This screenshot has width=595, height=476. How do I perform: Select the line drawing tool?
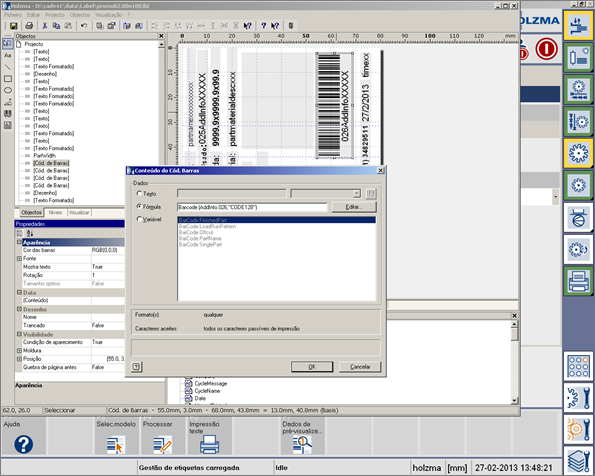click(7, 67)
